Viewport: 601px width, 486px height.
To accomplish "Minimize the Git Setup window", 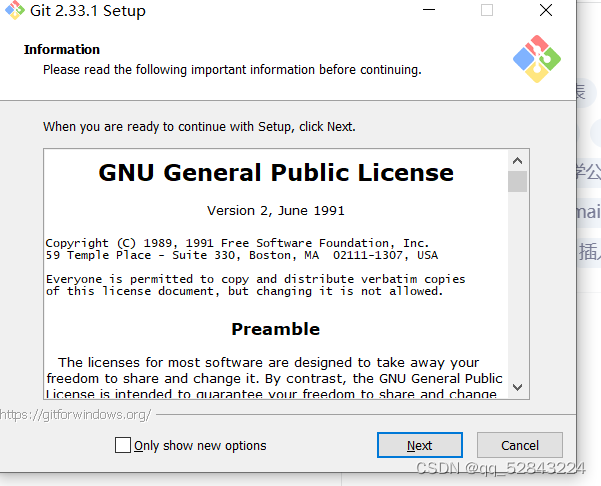I will 429,10.
